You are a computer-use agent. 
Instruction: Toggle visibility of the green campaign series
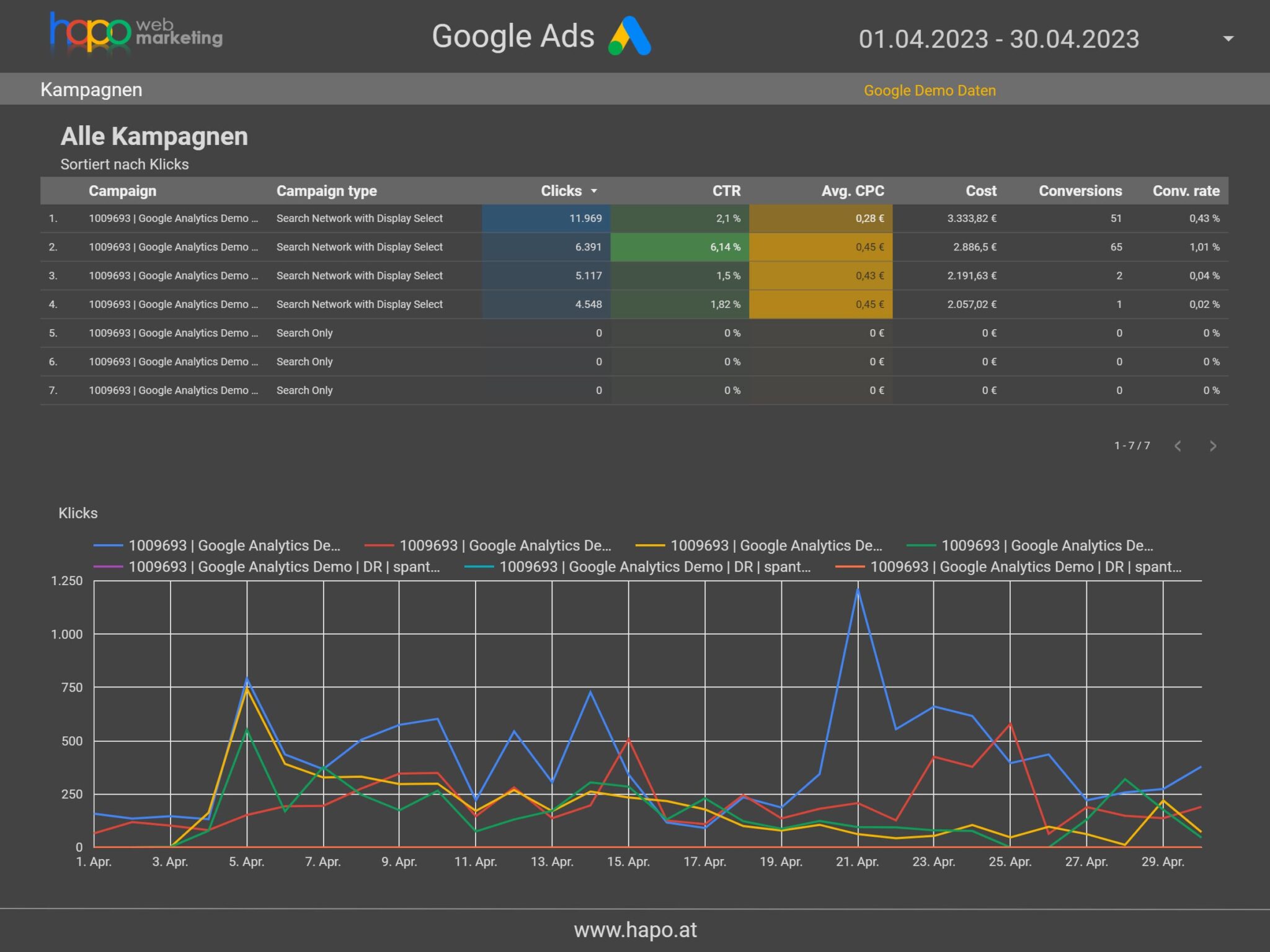pos(921,545)
